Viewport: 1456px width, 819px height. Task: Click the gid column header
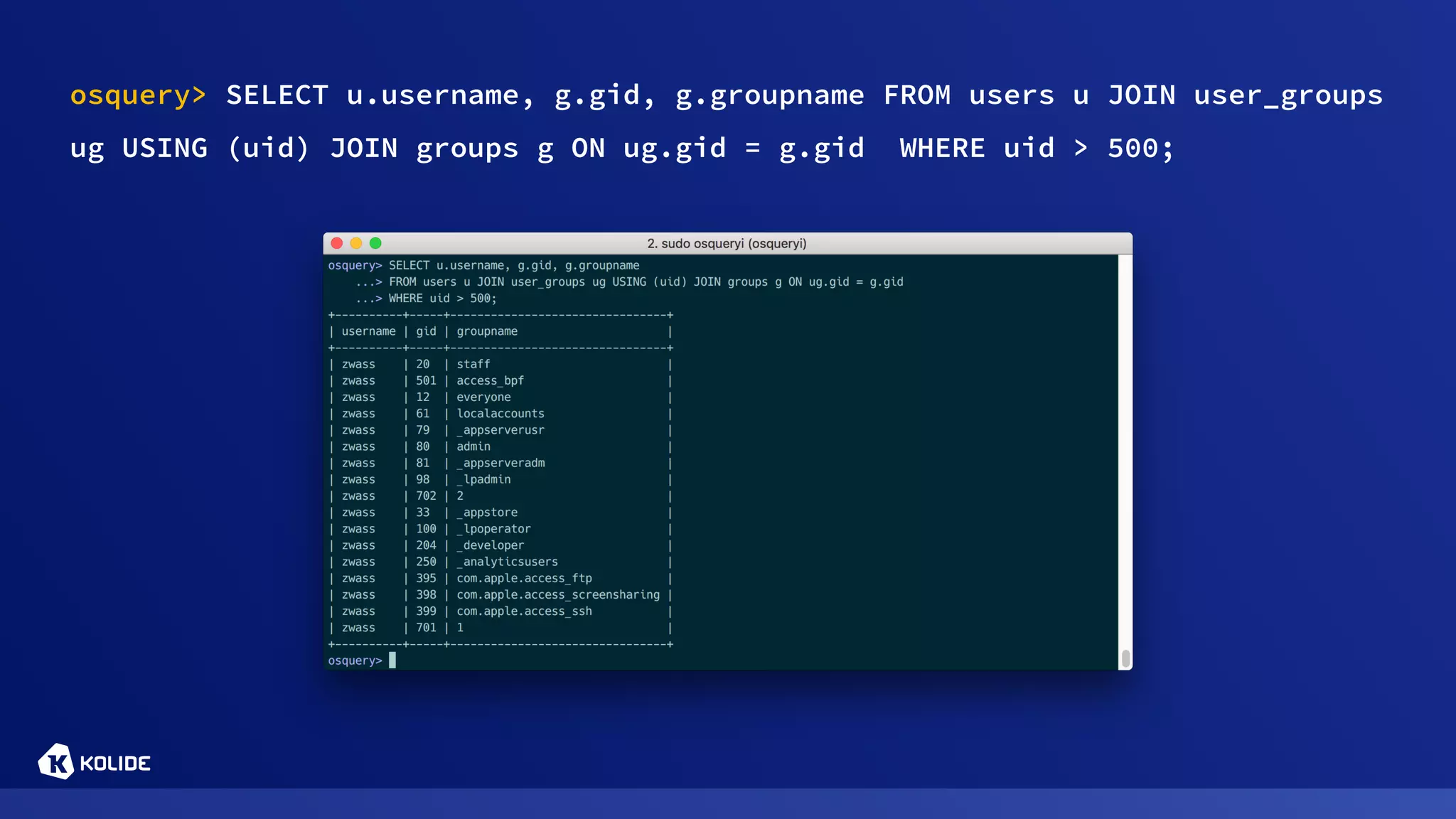pos(426,331)
